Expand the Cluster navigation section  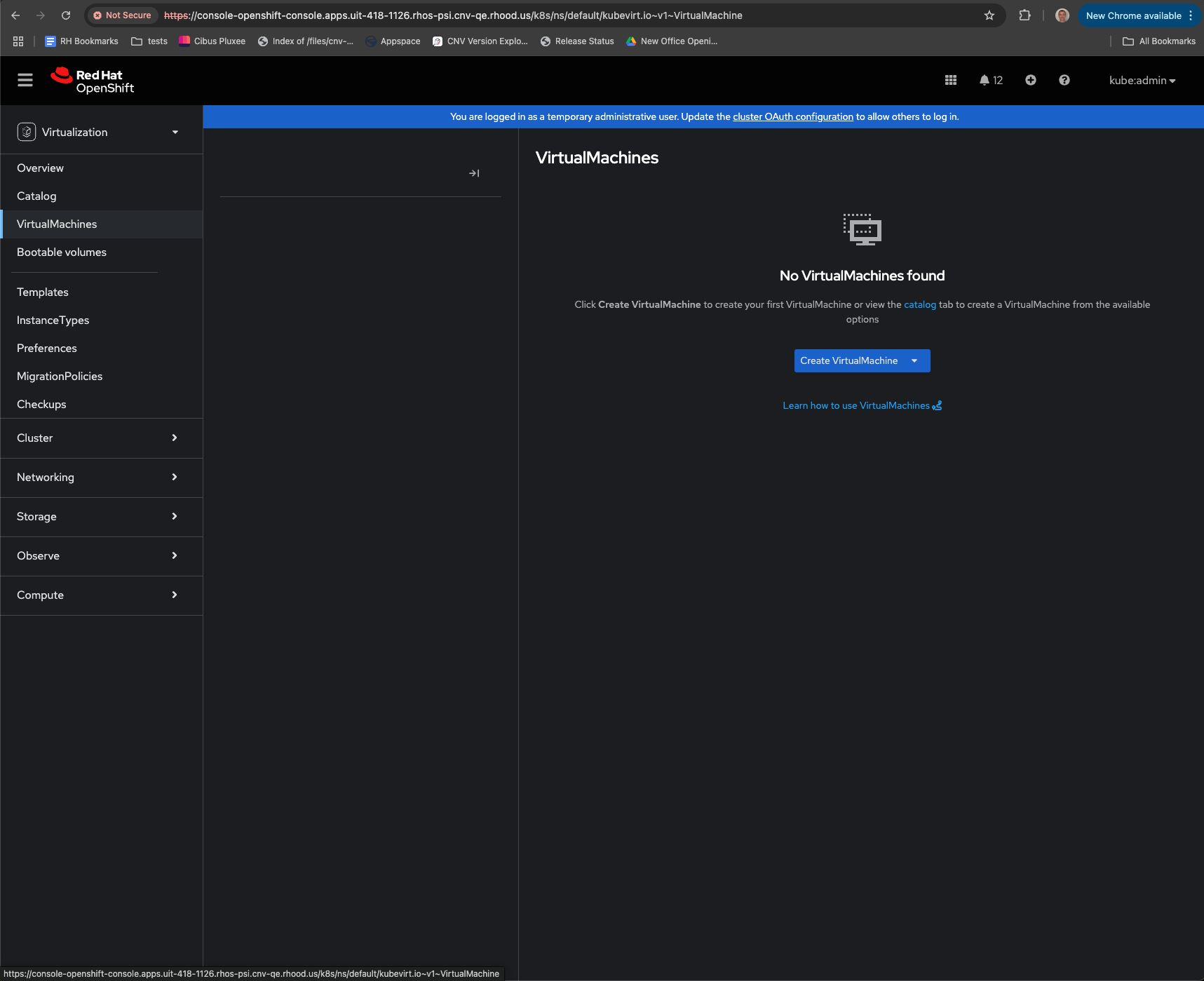(102, 438)
